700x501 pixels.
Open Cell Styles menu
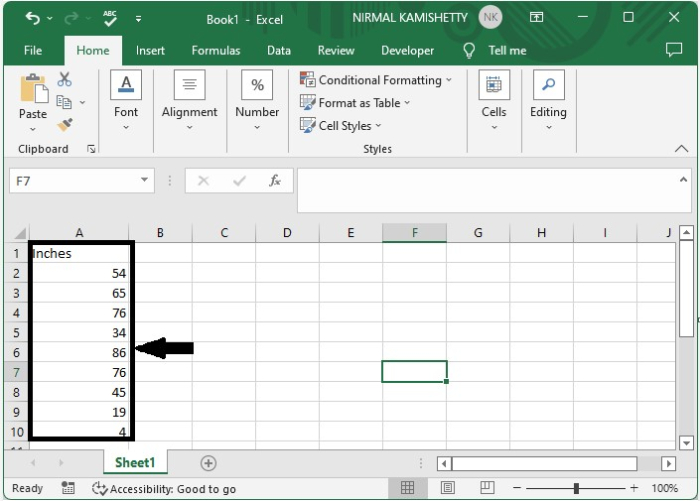(x=341, y=125)
